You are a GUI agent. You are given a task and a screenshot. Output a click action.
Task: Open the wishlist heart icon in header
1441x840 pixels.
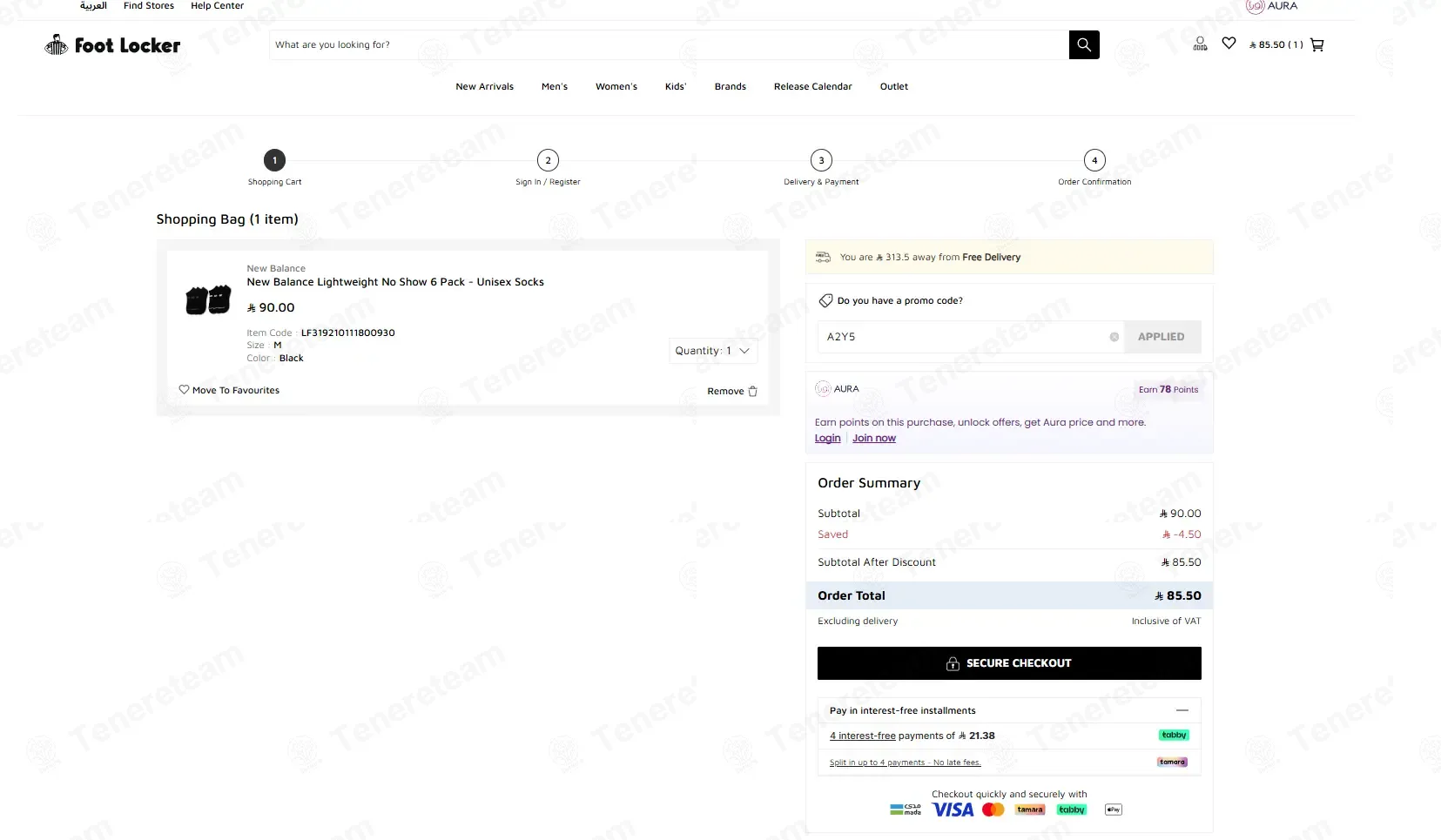(x=1229, y=43)
